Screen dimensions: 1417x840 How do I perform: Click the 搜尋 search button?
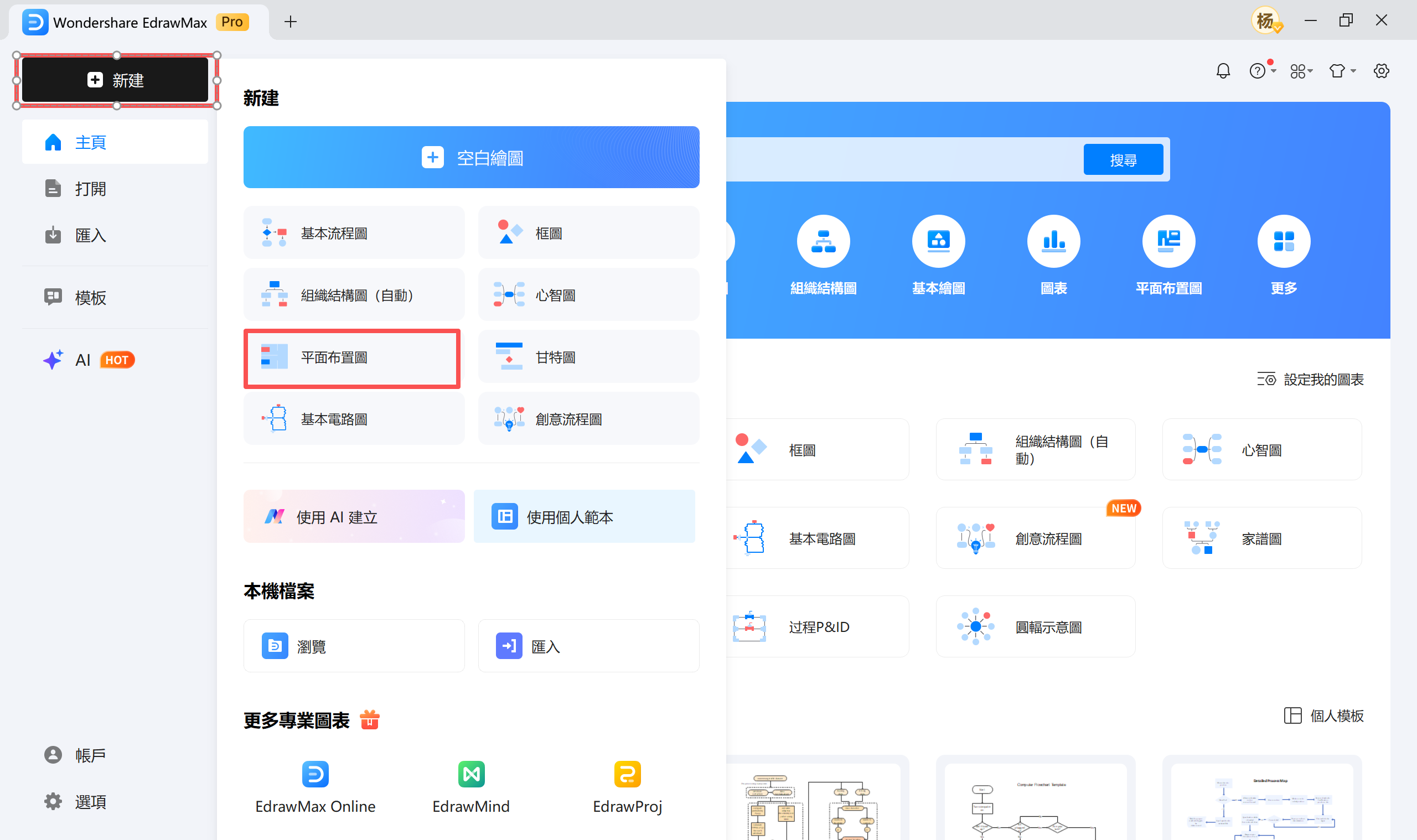(1123, 159)
